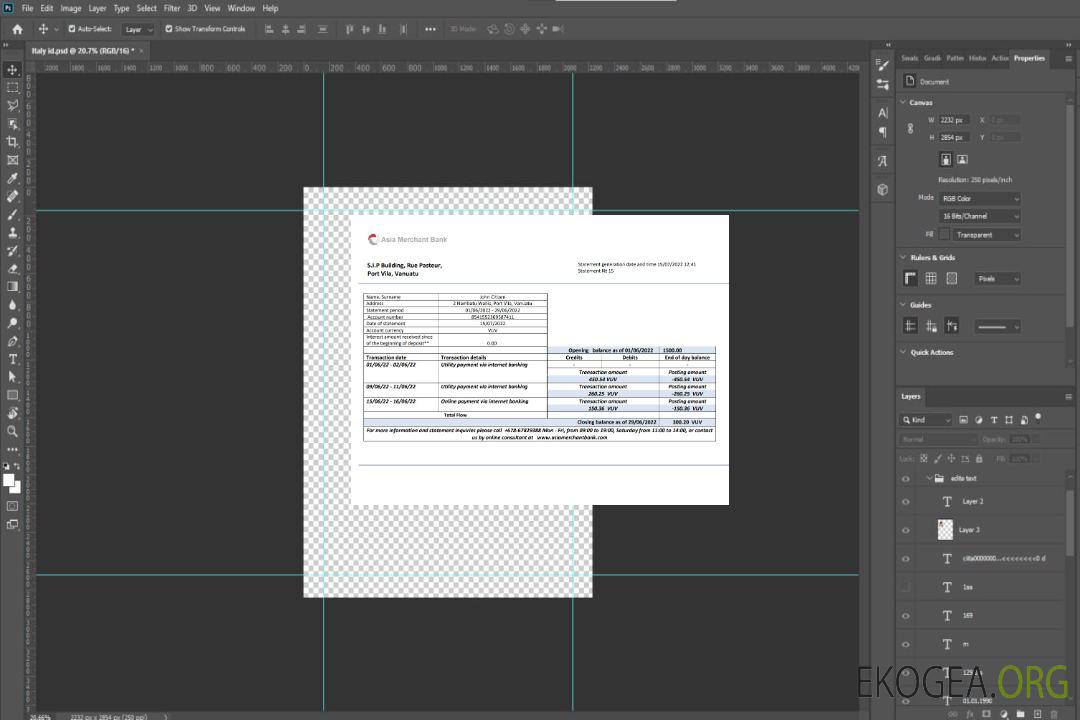Select the Zoom tool magnifier

click(12, 431)
